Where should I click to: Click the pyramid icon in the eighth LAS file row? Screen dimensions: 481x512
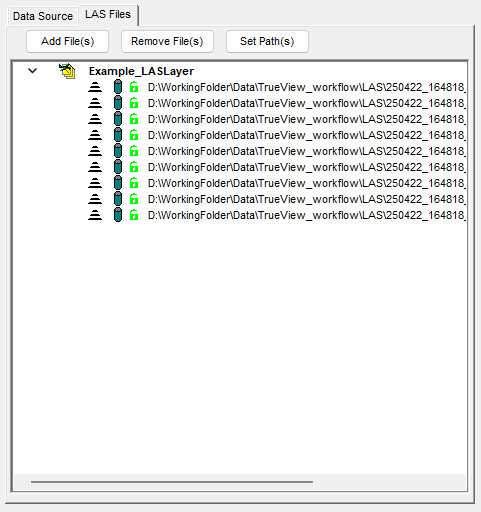[95, 199]
